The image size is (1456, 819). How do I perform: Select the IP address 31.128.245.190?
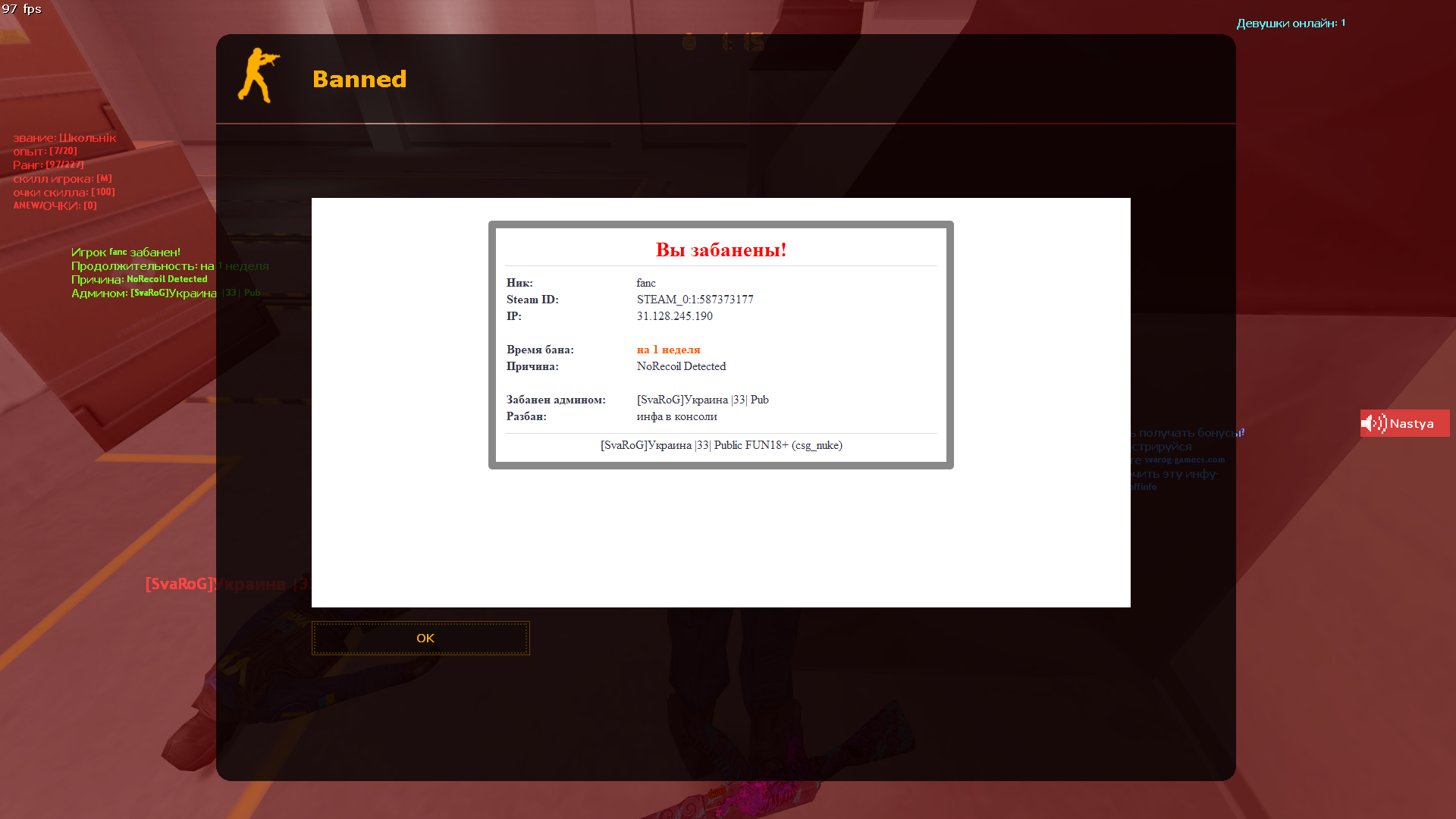click(675, 316)
